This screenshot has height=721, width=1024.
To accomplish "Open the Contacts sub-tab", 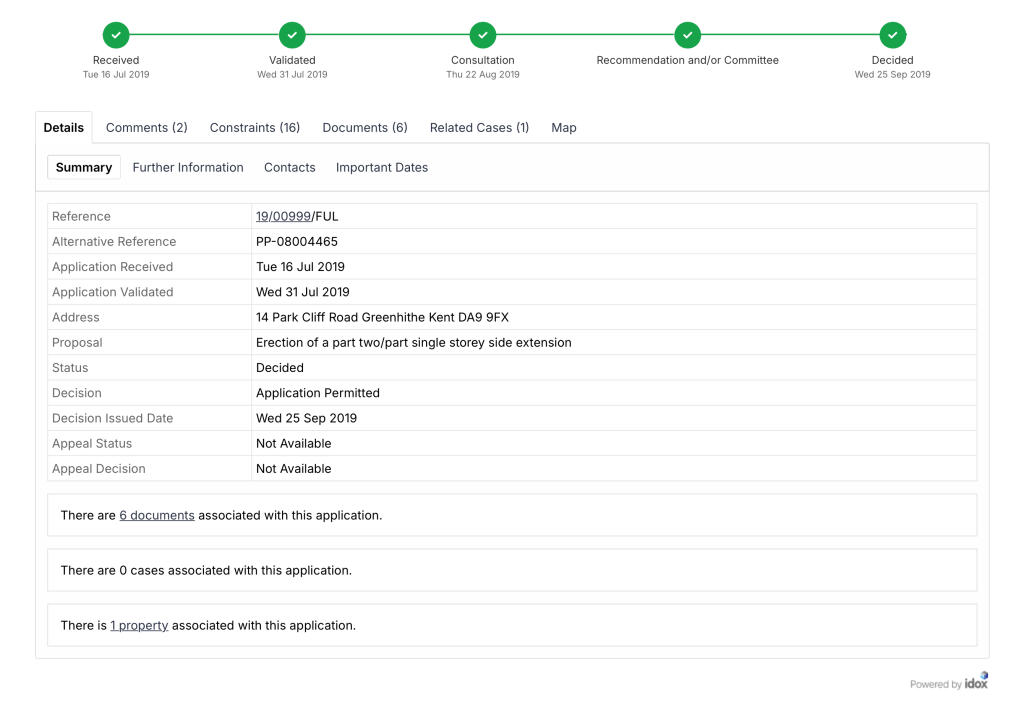I will [289, 168].
